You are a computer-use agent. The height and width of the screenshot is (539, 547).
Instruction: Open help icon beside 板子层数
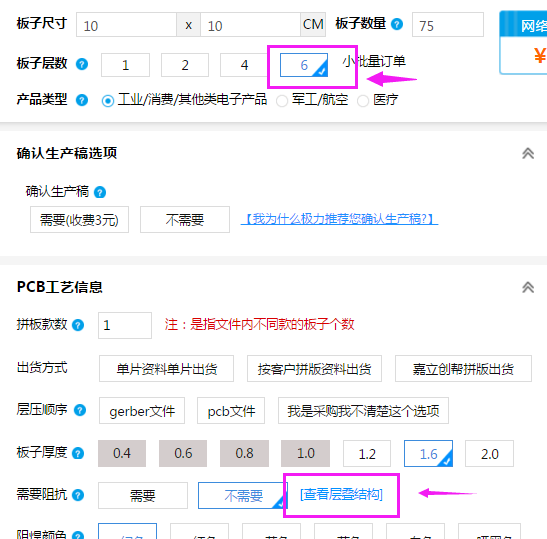(82, 64)
